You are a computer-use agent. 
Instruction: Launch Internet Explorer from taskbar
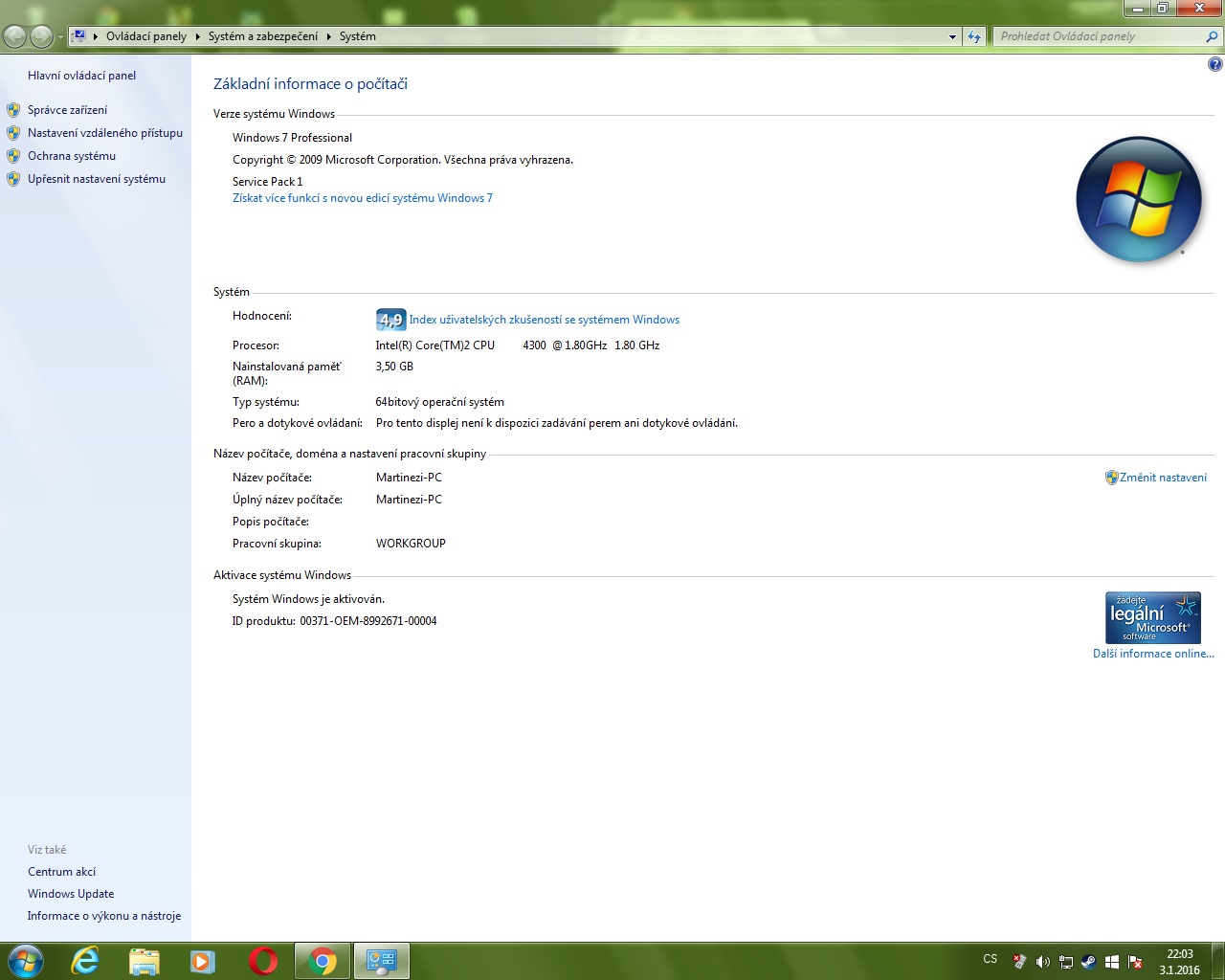point(85,961)
